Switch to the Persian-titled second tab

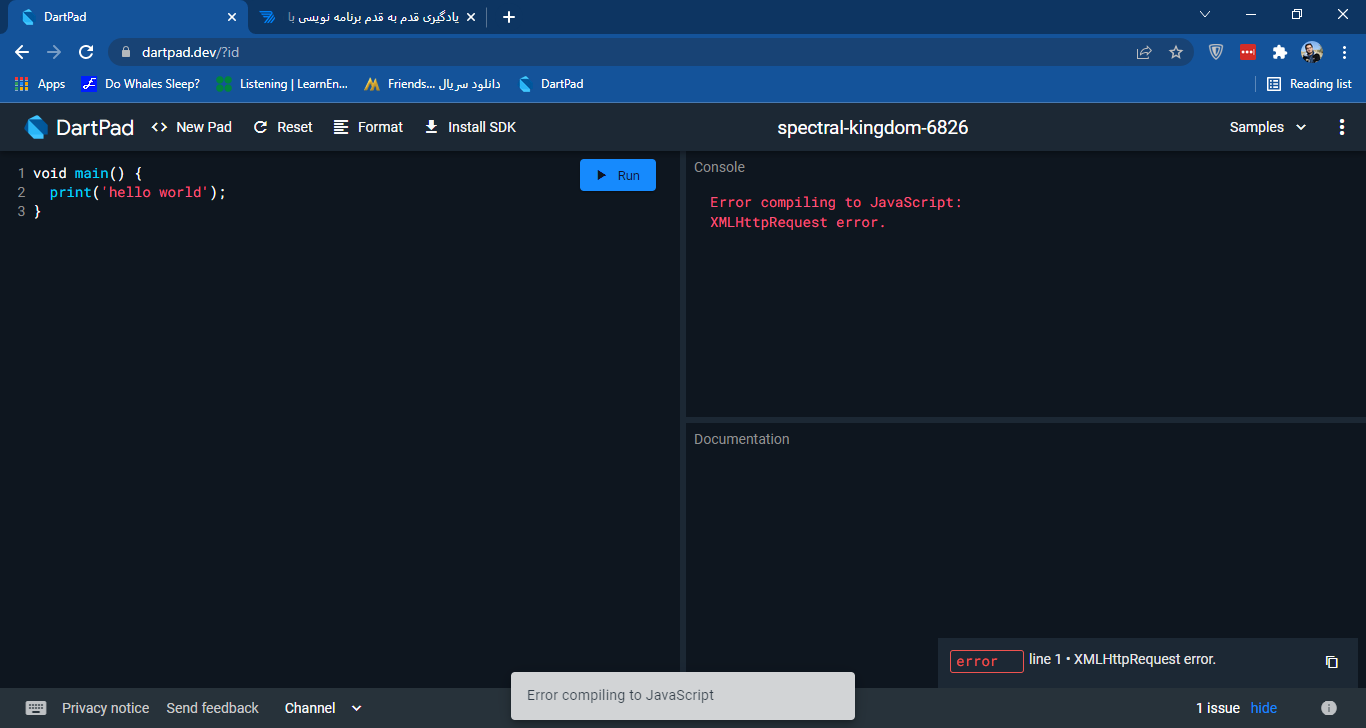pyautogui.click(x=365, y=17)
